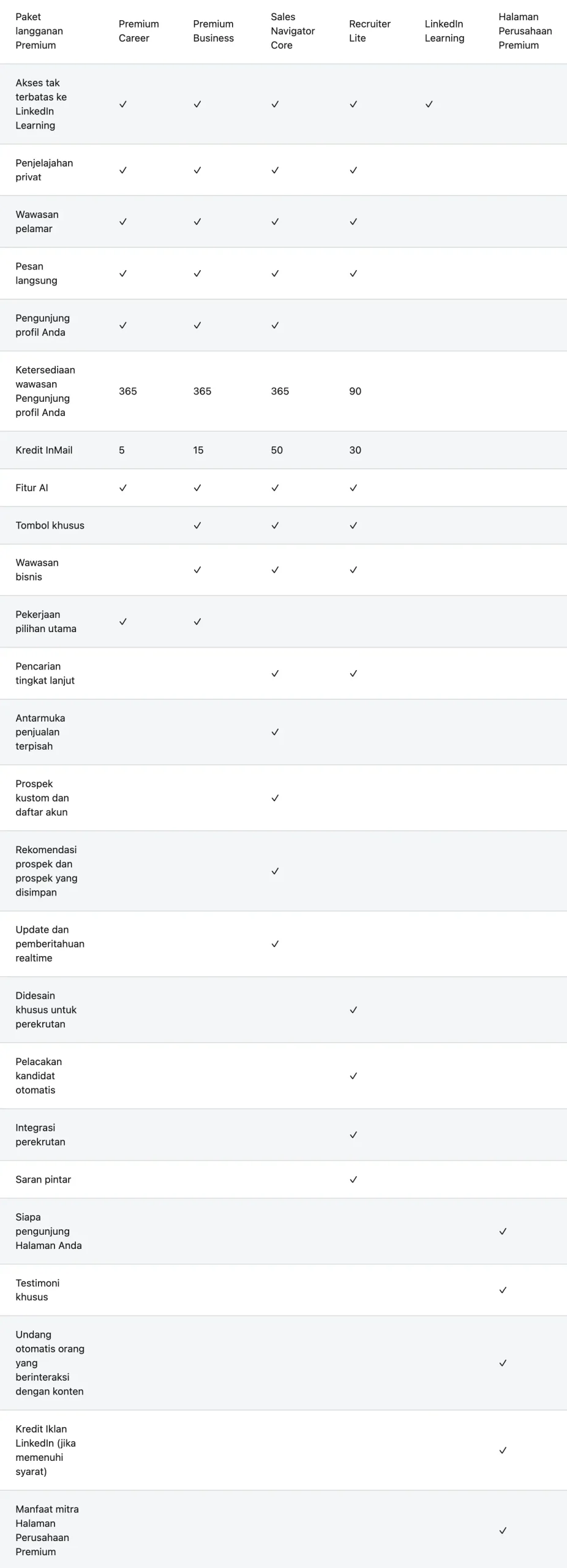Click the Halaman Perusahaan Premium column header

525,31
